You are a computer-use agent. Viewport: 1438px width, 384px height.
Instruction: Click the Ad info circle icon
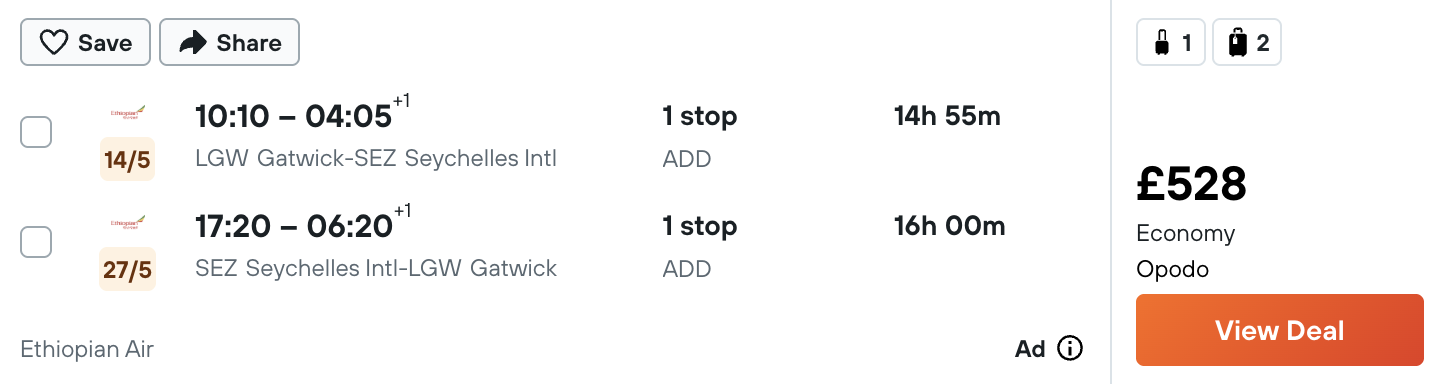tap(1070, 348)
